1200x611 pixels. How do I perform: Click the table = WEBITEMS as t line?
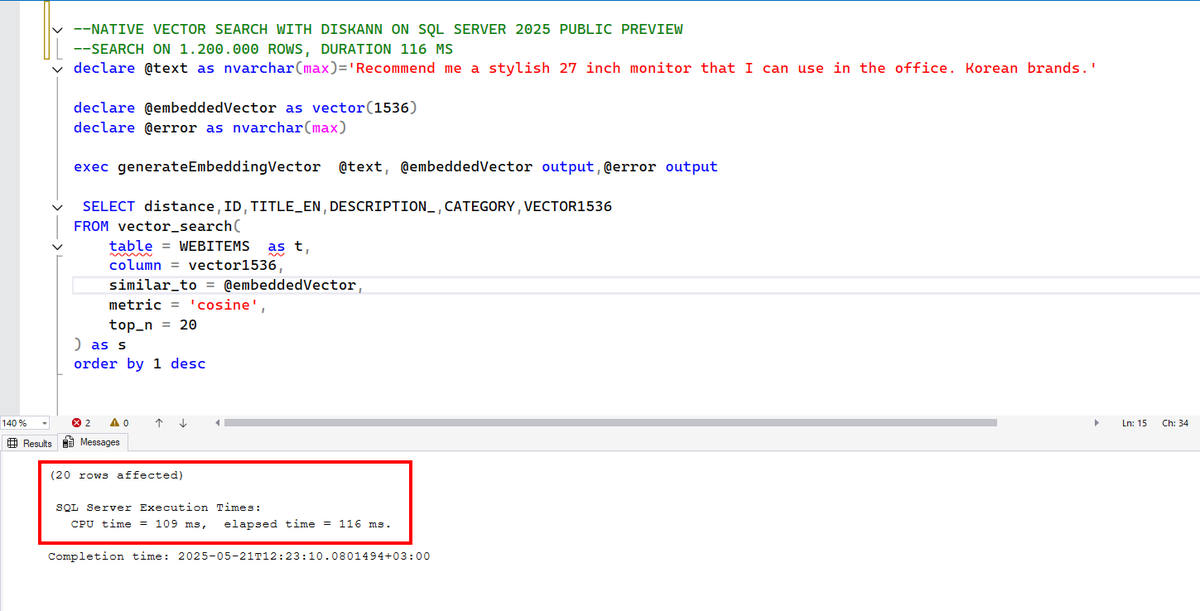(x=212, y=246)
